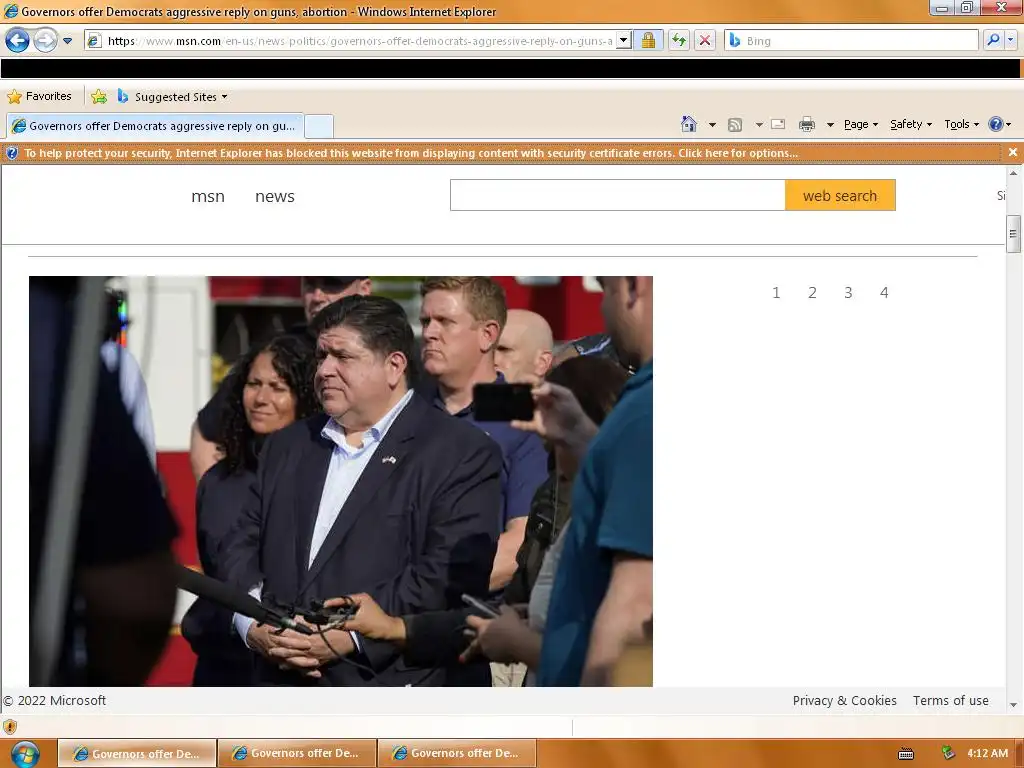Click the scrollbar up arrow
Image resolution: width=1024 pixels, height=768 pixels.
tap(1013, 173)
